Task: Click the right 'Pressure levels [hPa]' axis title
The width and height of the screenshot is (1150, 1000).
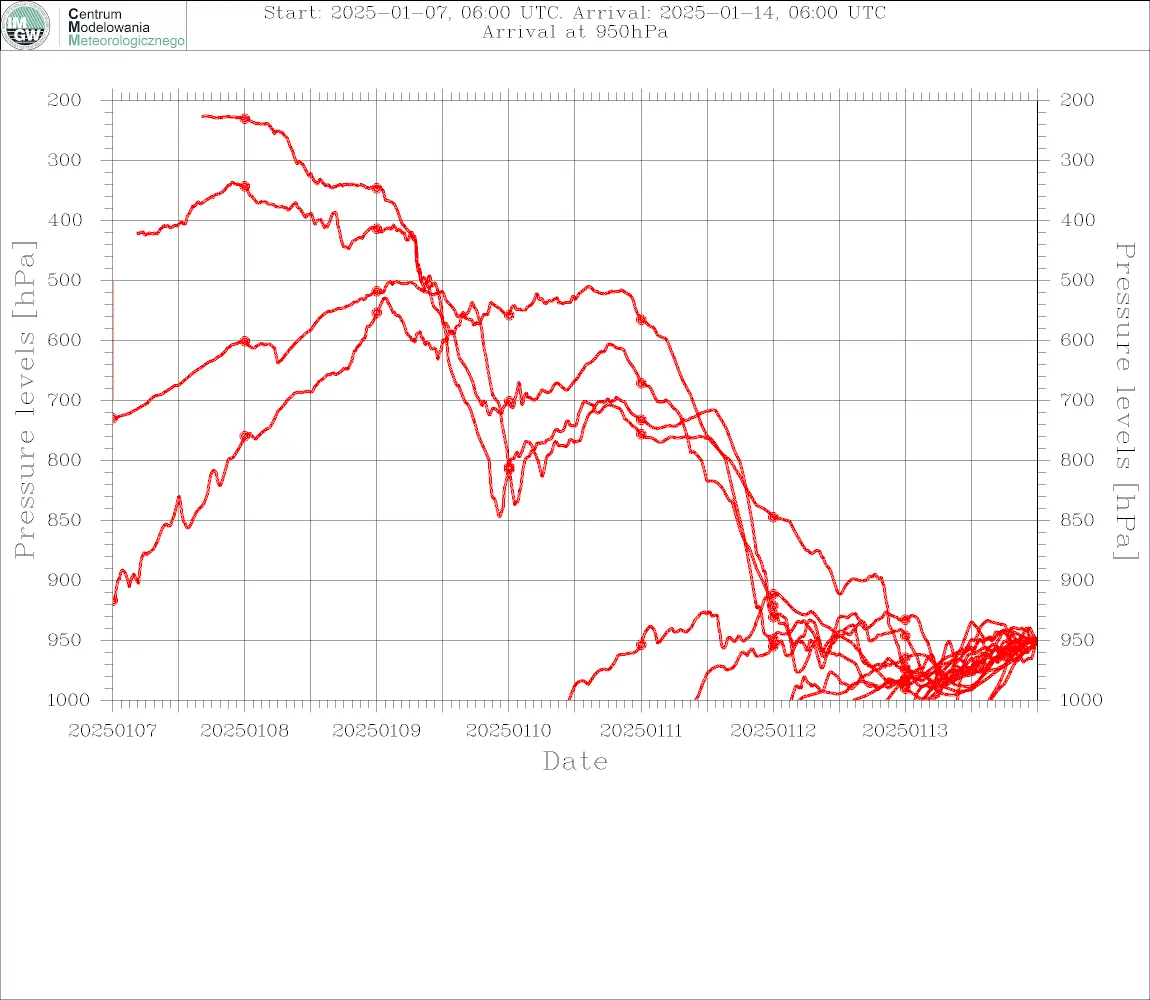Action: click(x=1125, y=401)
